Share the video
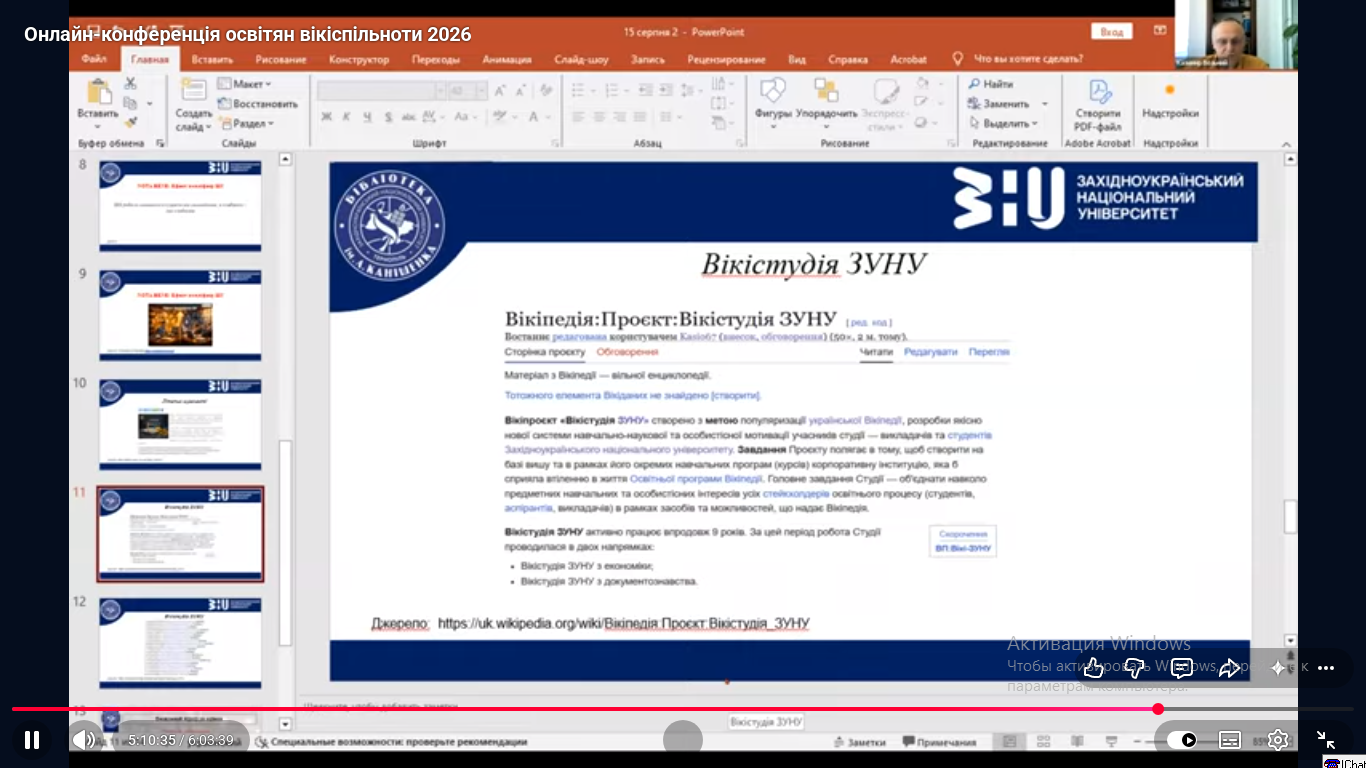This screenshot has height=768, width=1366. pos(1229,668)
